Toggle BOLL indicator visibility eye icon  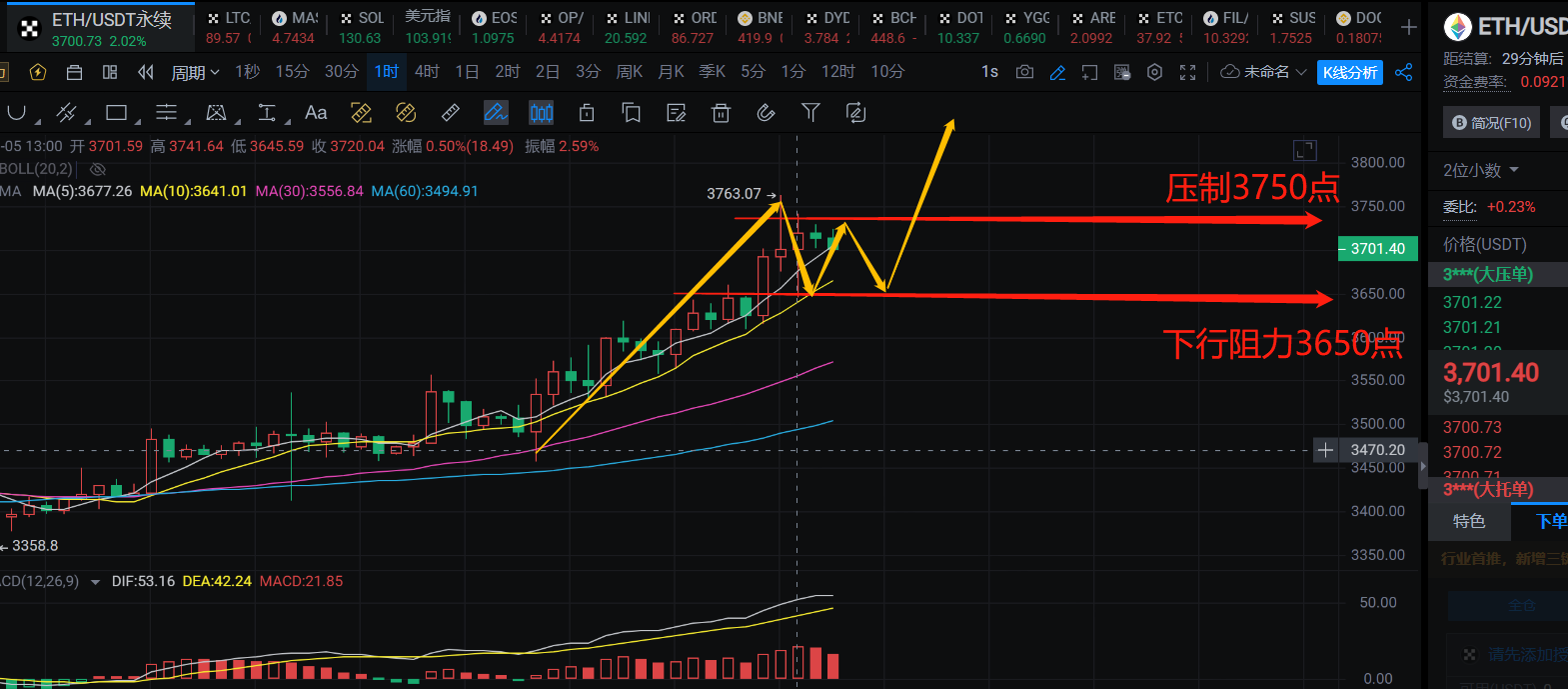[98, 169]
